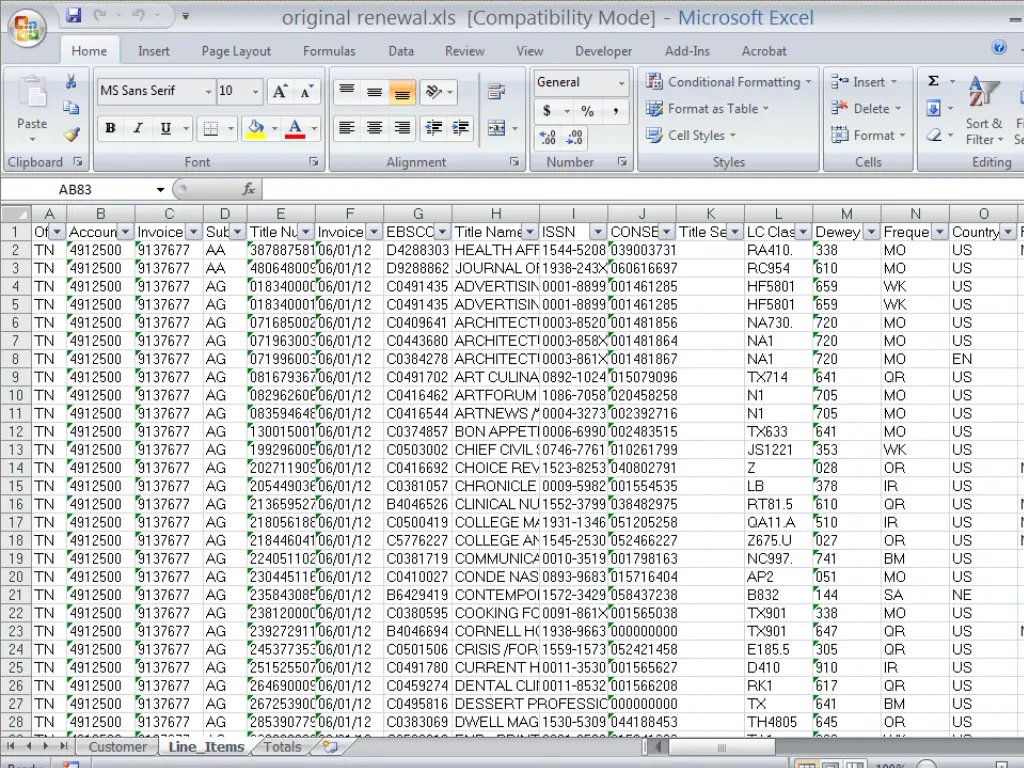Open the Formulas tab
The height and width of the screenshot is (768, 1024).
[x=329, y=51]
